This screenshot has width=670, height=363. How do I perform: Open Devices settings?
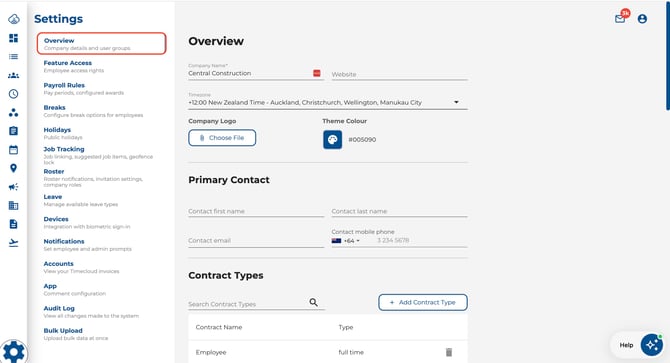click(x=87, y=222)
